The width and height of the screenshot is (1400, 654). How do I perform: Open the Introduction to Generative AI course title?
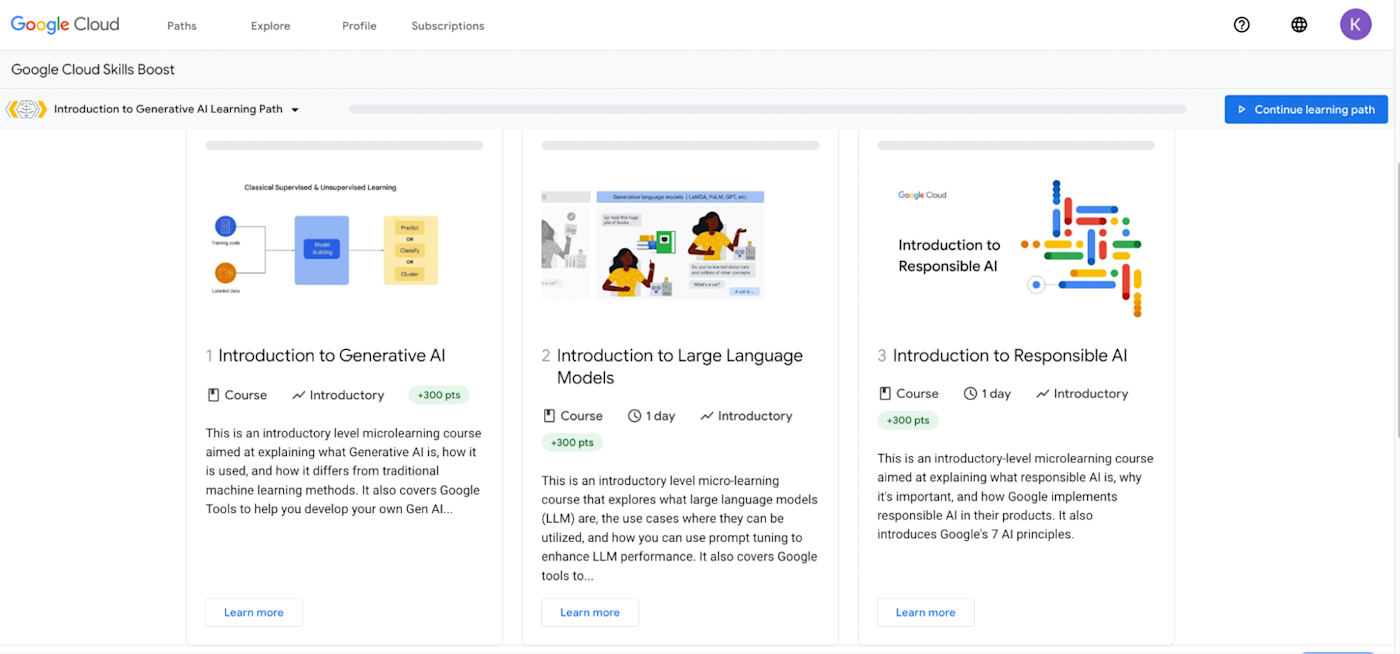pos(332,356)
